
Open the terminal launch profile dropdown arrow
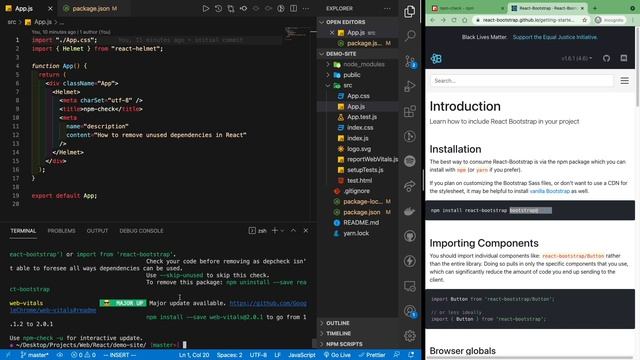point(282,231)
